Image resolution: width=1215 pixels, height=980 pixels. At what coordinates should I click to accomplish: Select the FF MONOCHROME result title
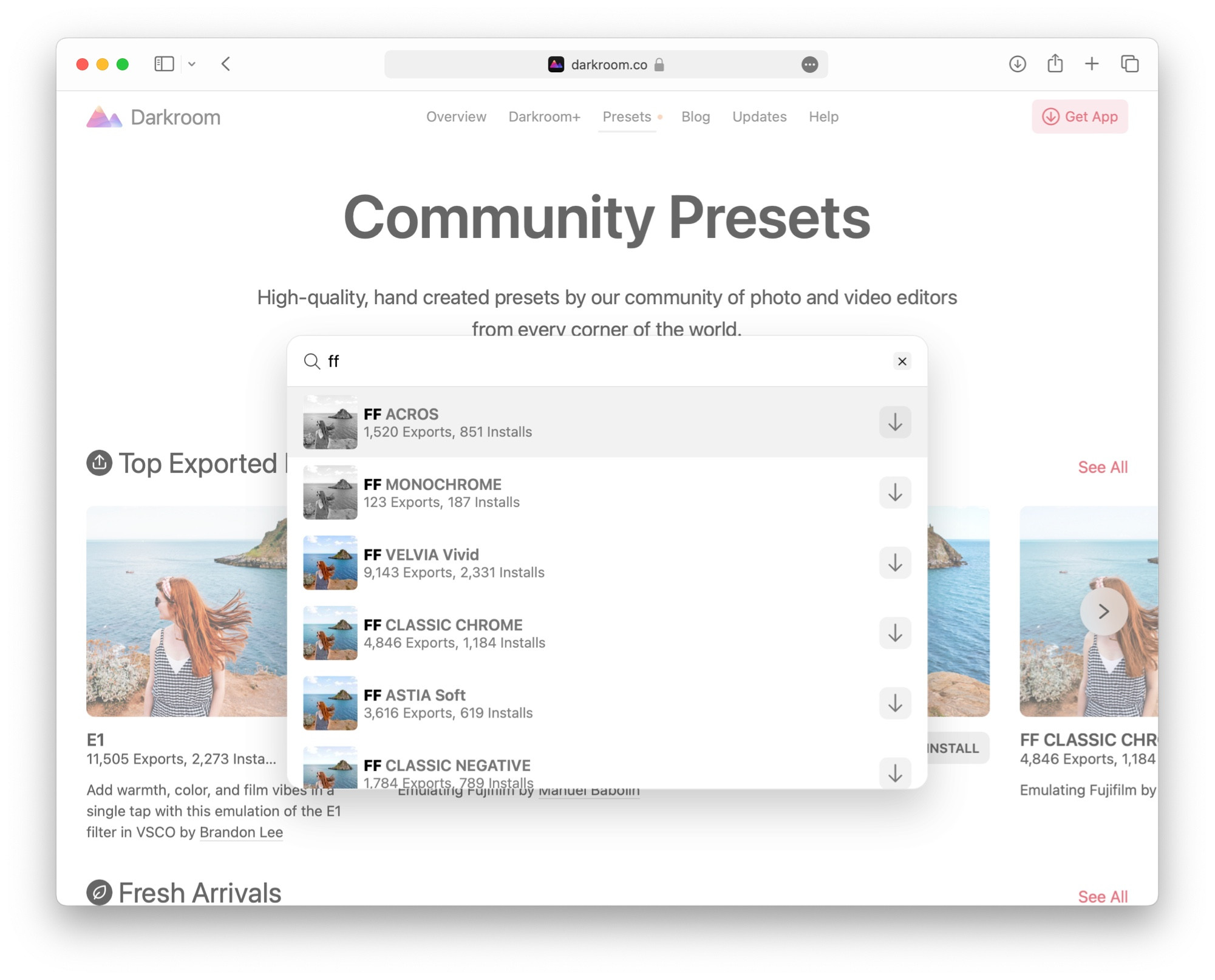click(x=432, y=485)
